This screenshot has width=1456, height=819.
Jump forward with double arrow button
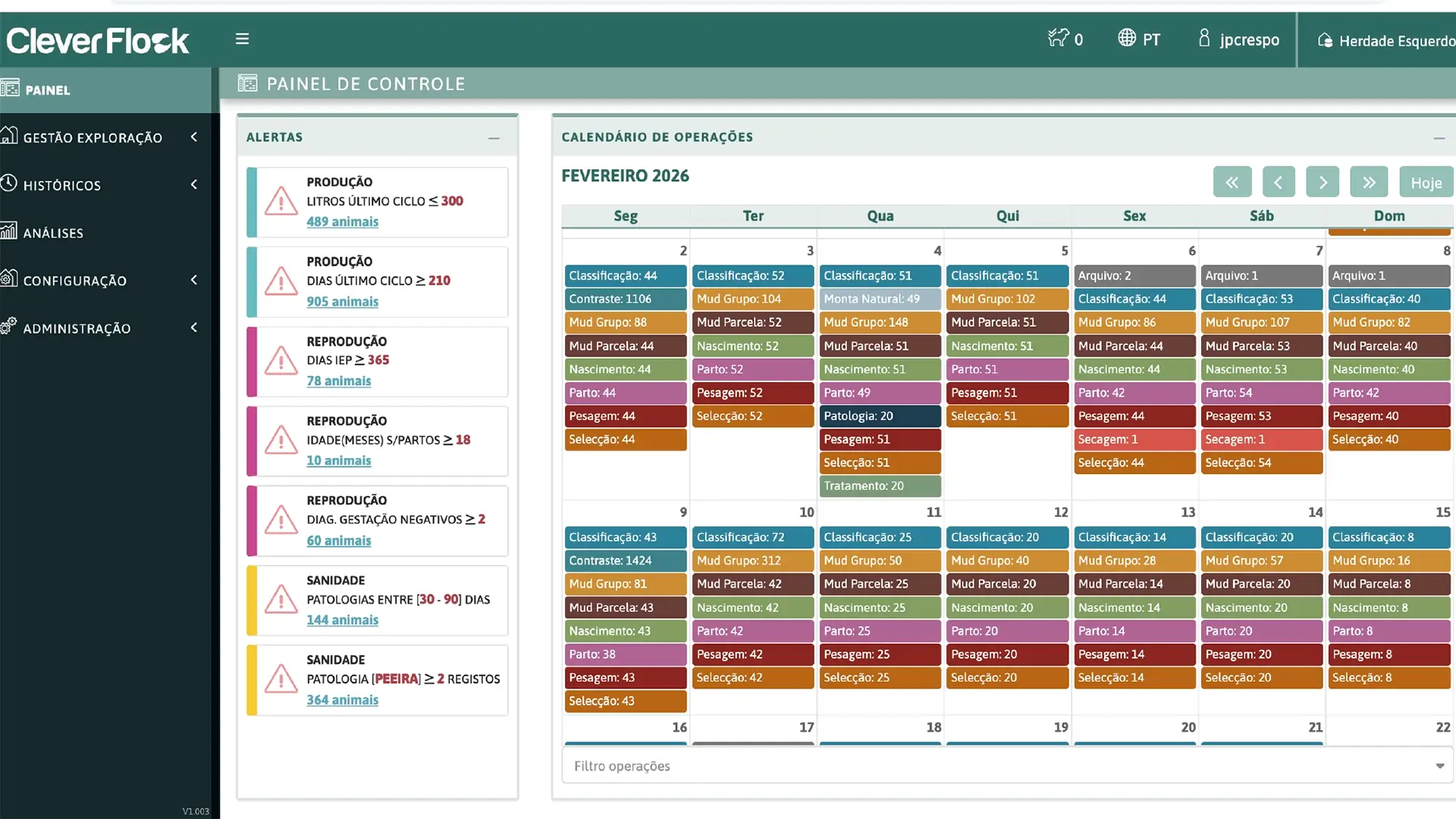click(x=1368, y=182)
